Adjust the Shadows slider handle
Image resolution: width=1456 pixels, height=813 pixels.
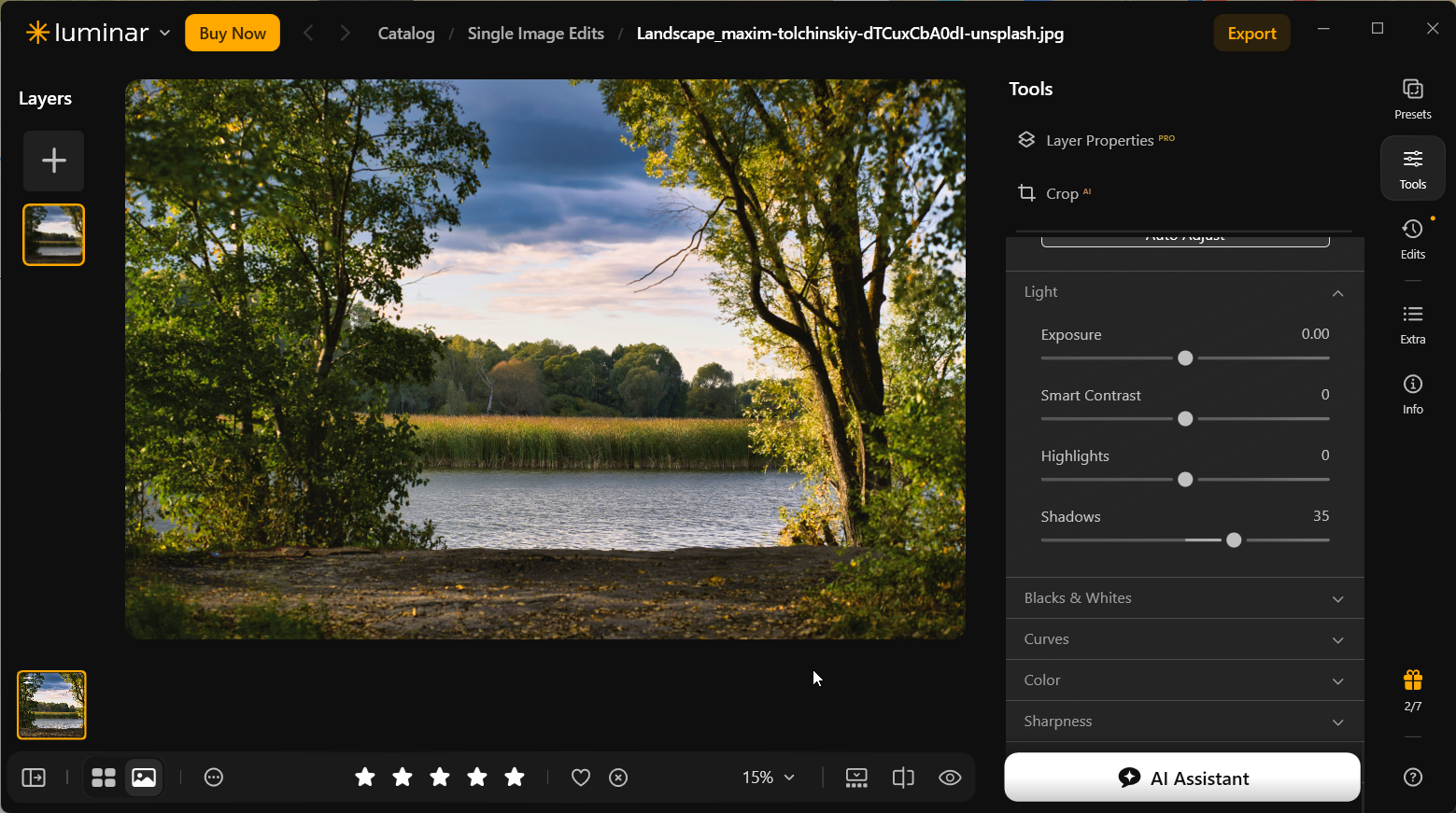[x=1234, y=540]
